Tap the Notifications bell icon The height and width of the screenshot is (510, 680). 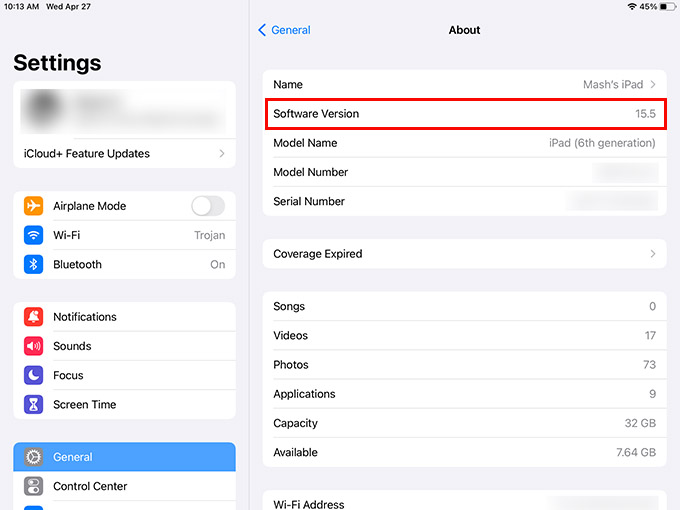33,317
